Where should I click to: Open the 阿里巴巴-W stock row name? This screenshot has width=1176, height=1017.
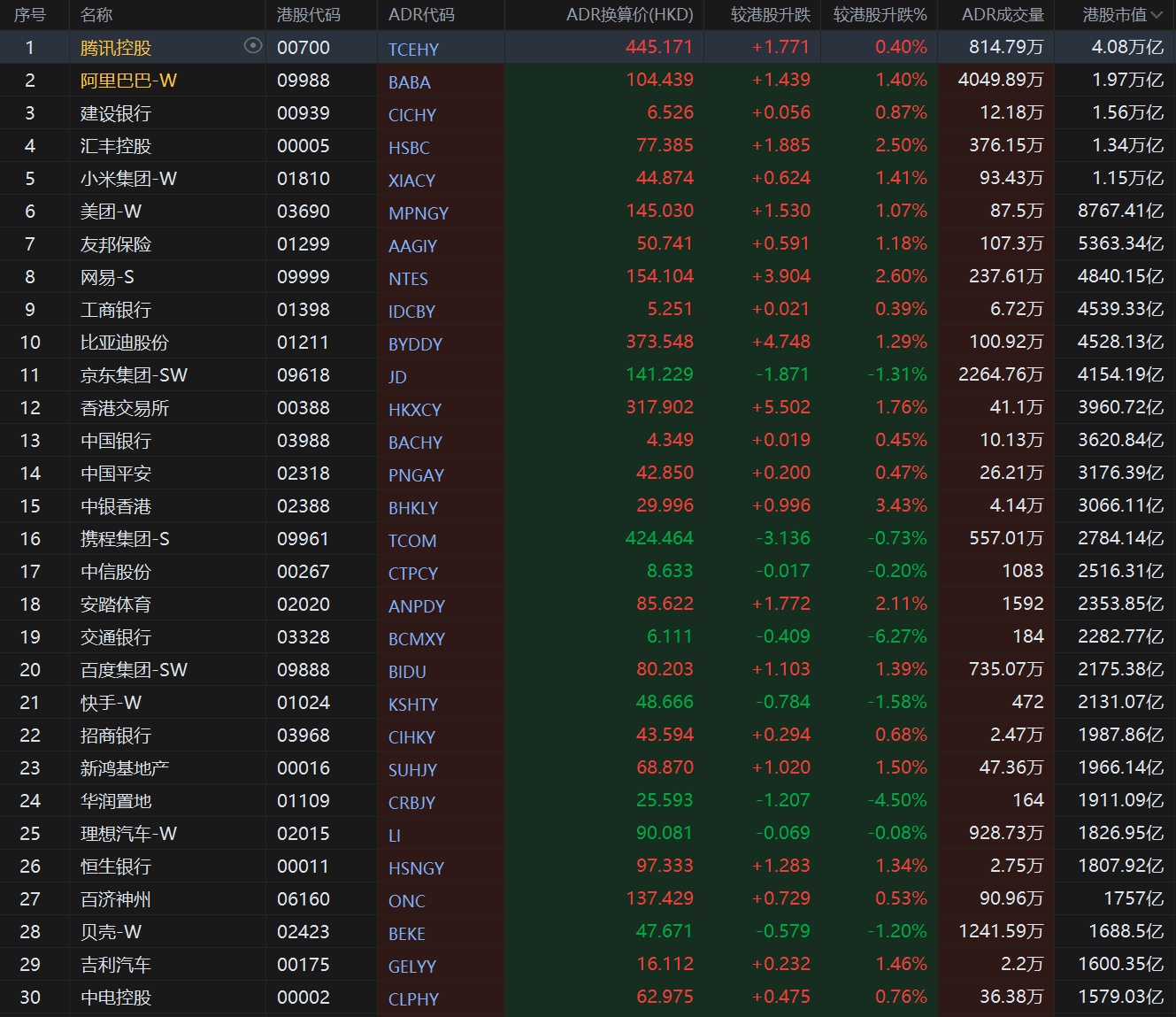click(128, 81)
